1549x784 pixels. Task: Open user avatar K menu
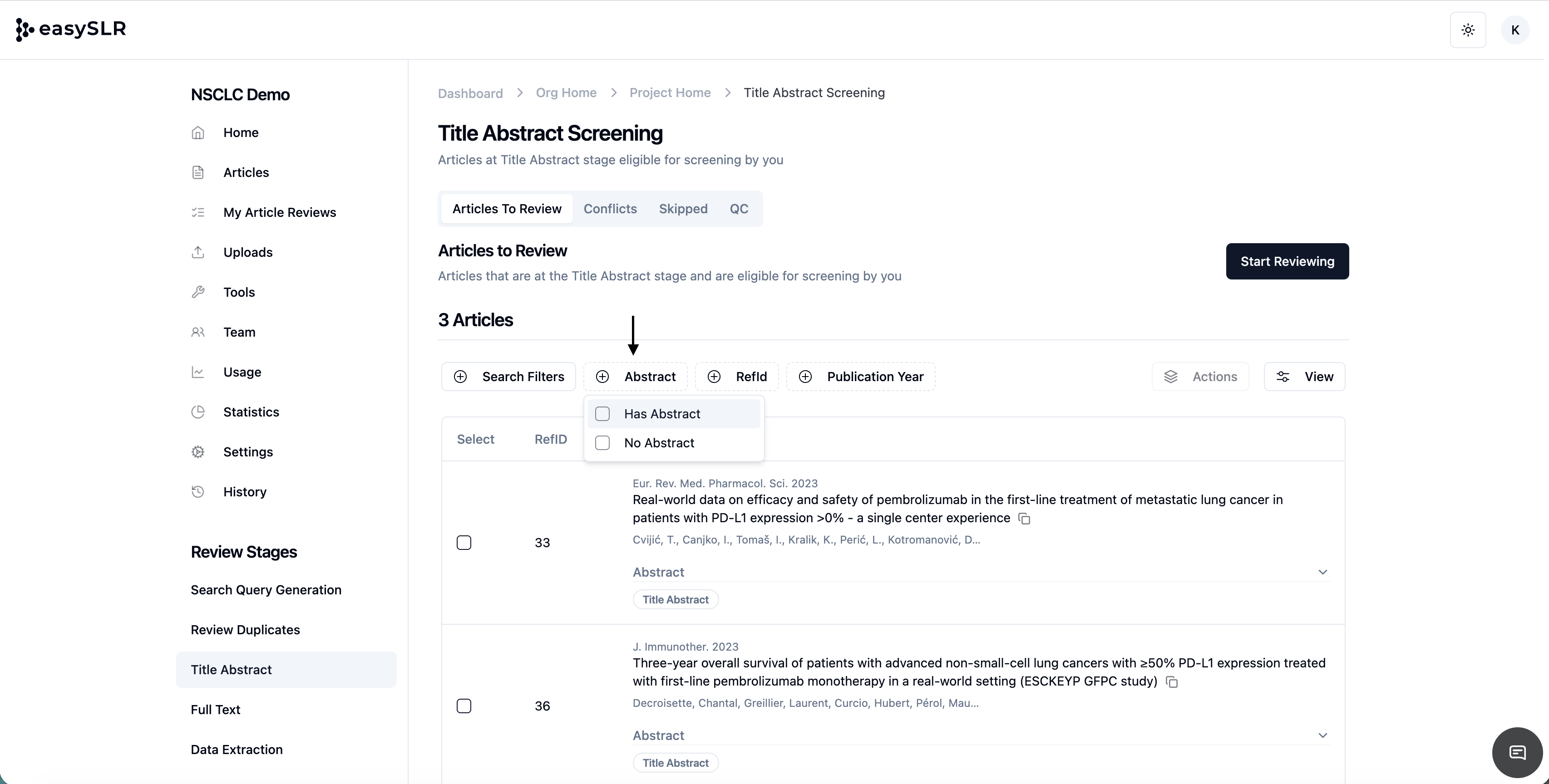(1515, 30)
